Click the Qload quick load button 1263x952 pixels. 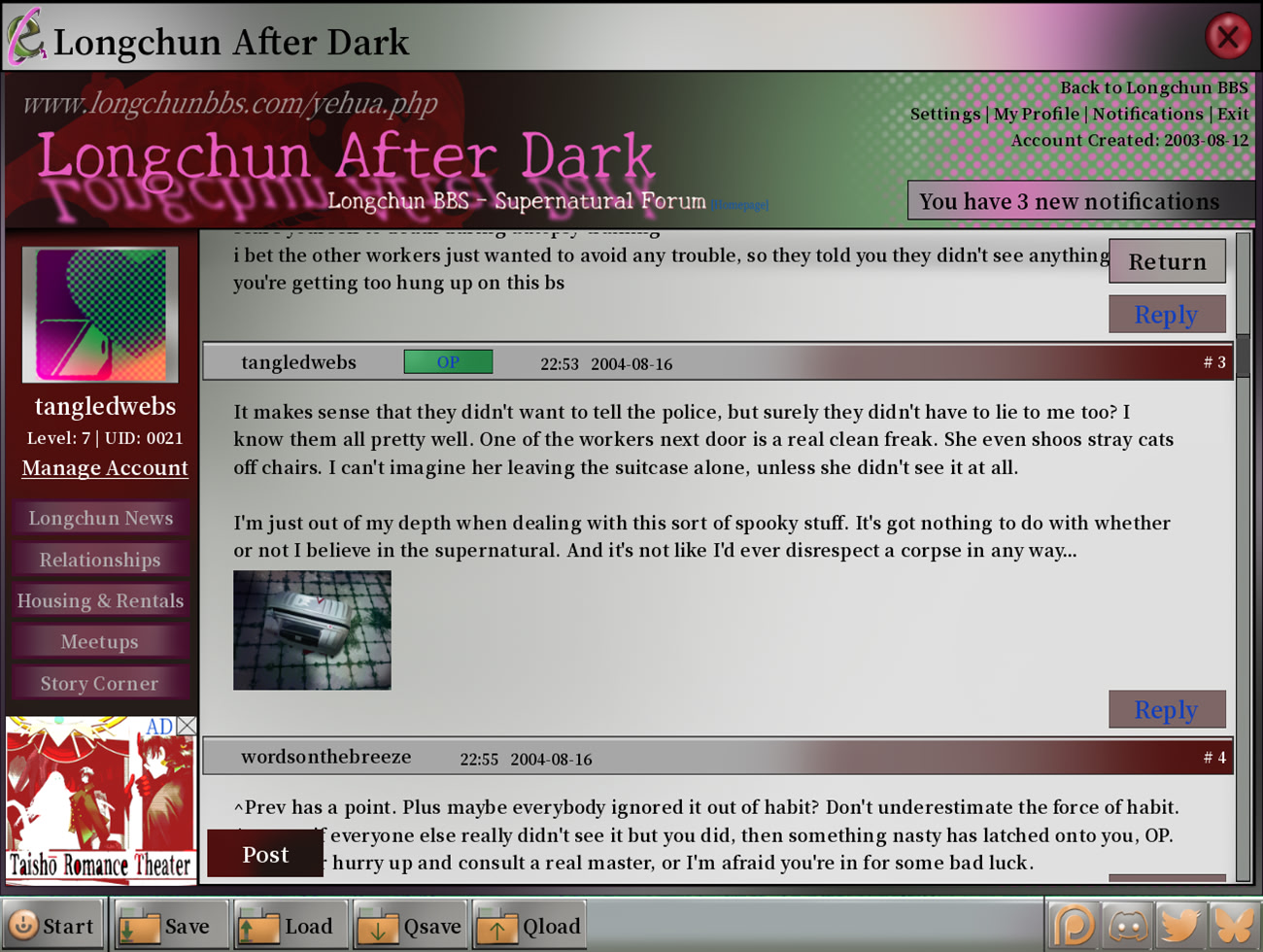point(529,926)
